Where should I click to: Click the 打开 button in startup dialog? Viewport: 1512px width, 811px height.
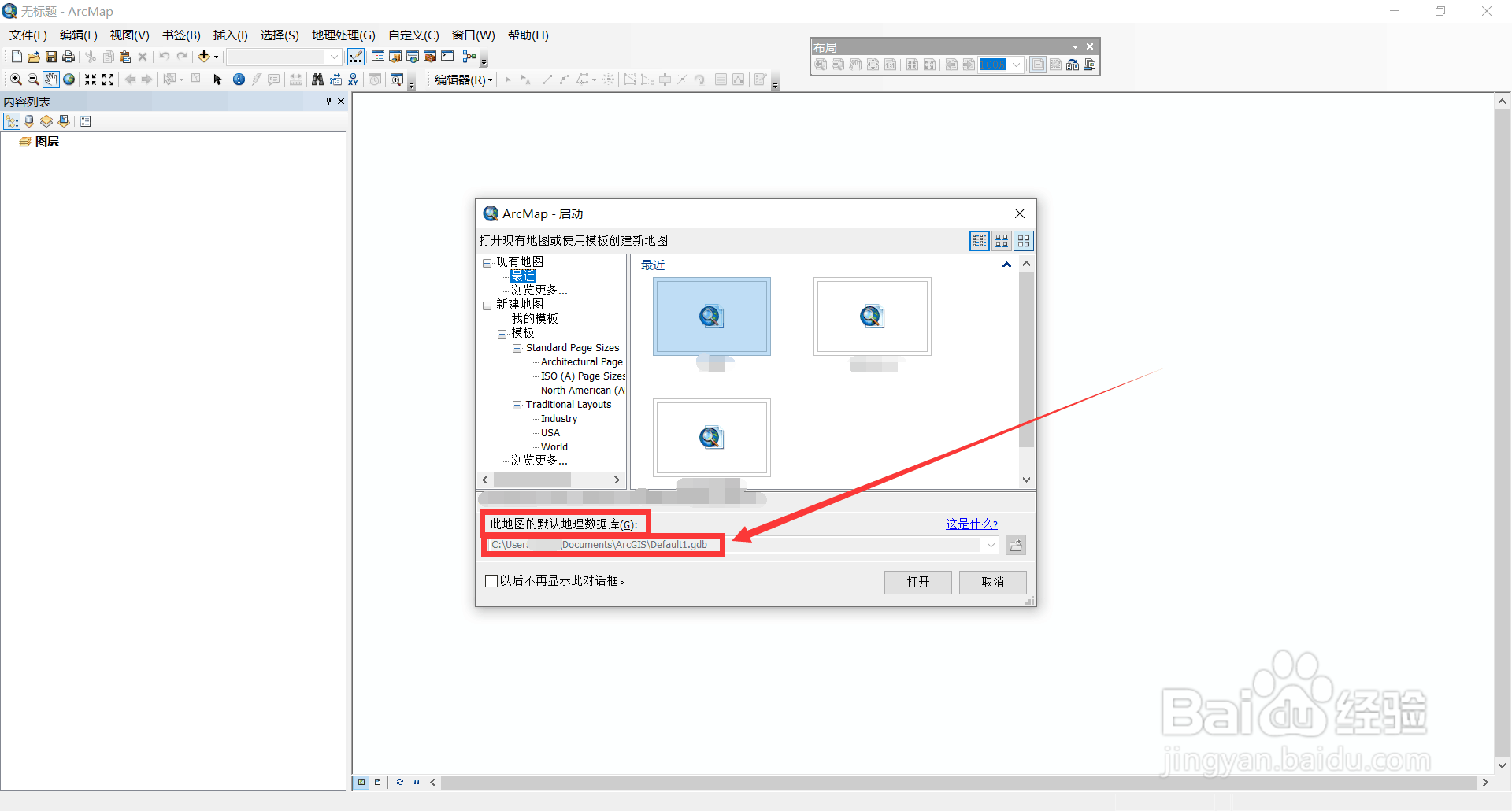click(918, 582)
